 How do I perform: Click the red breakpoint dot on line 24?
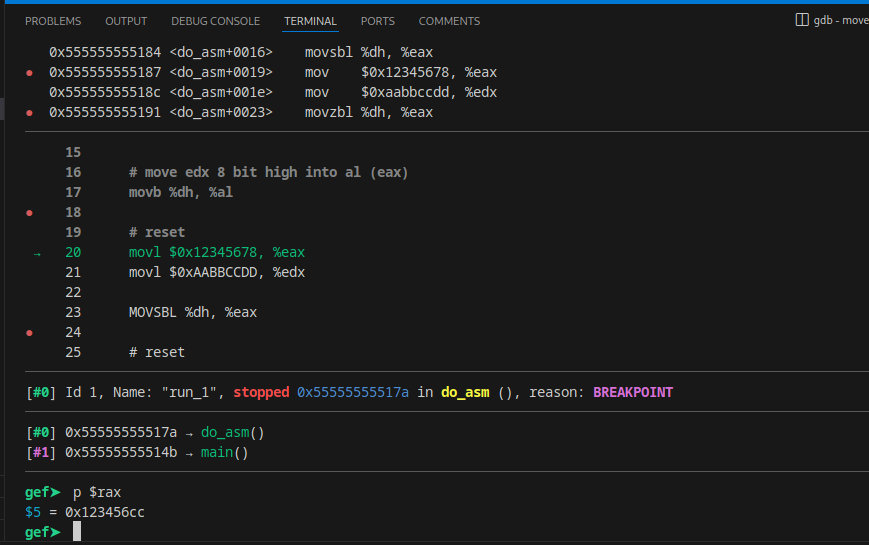tap(30, 333)
